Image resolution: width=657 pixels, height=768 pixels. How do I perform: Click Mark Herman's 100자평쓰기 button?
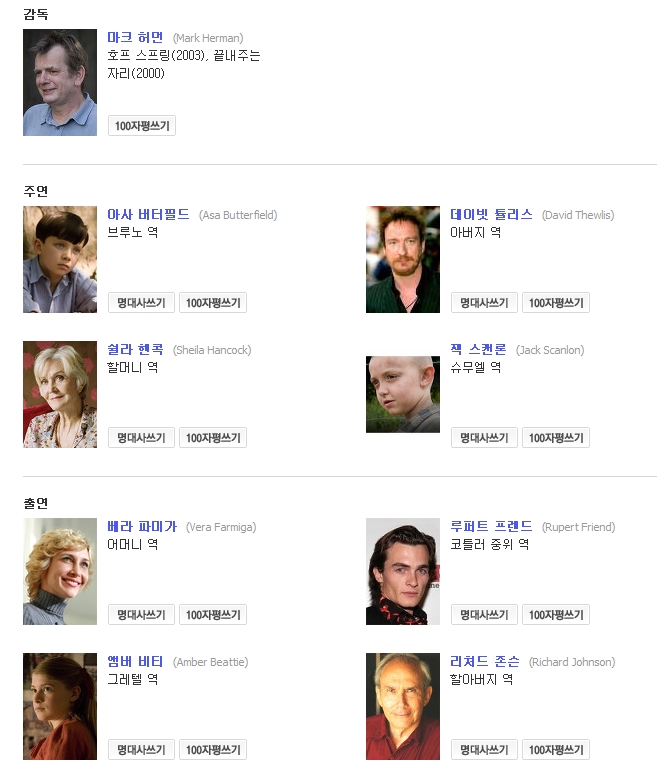(142, 126)
